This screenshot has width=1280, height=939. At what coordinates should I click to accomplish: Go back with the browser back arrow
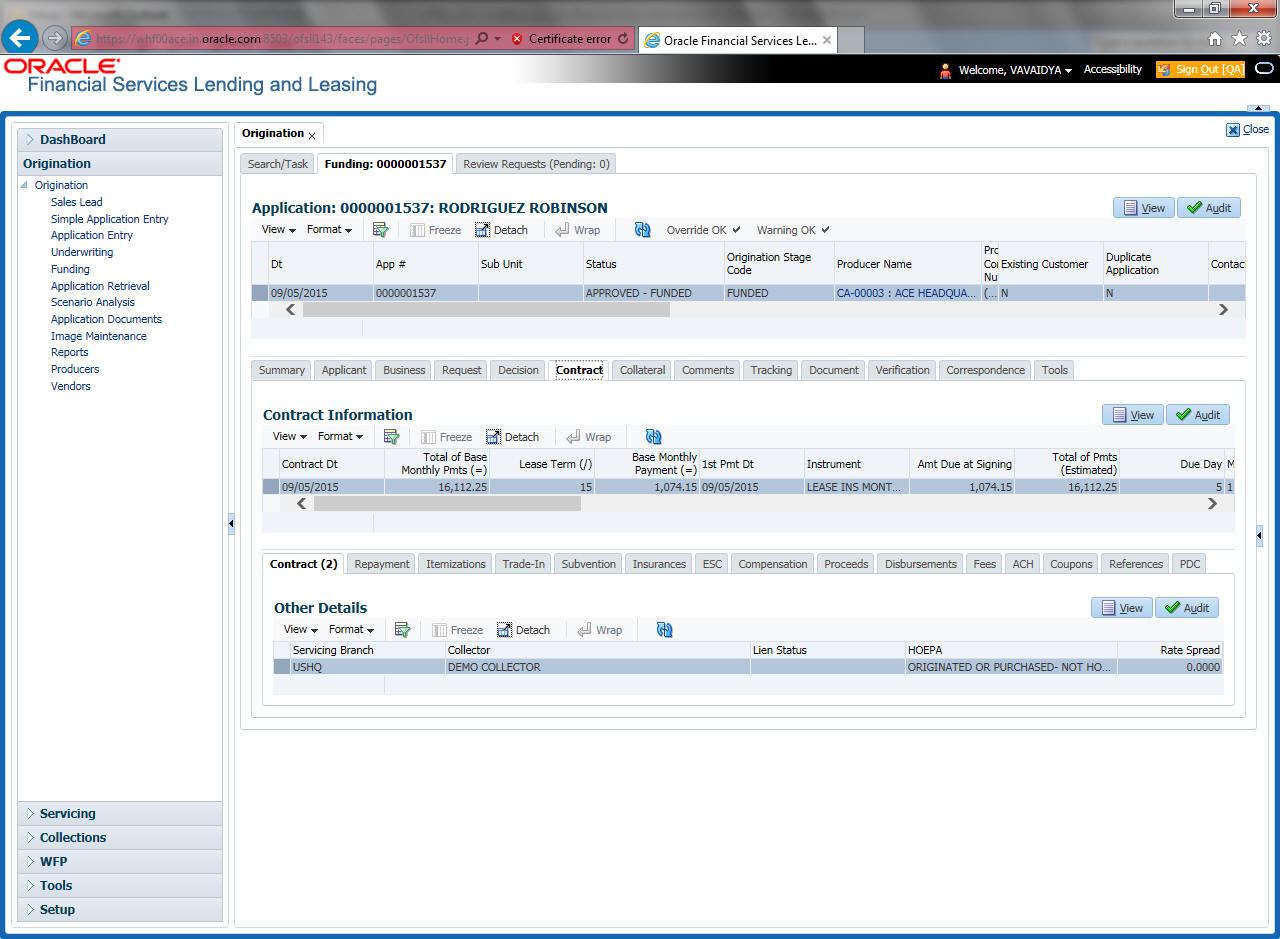pyautogui.click(x=20, y=38)
